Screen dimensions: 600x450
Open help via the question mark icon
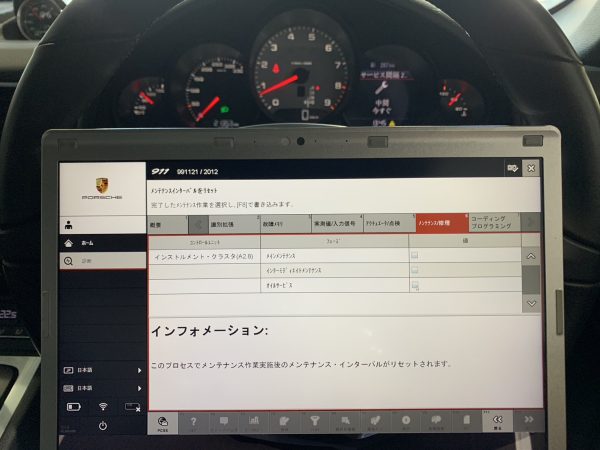[x=193, y=422]
